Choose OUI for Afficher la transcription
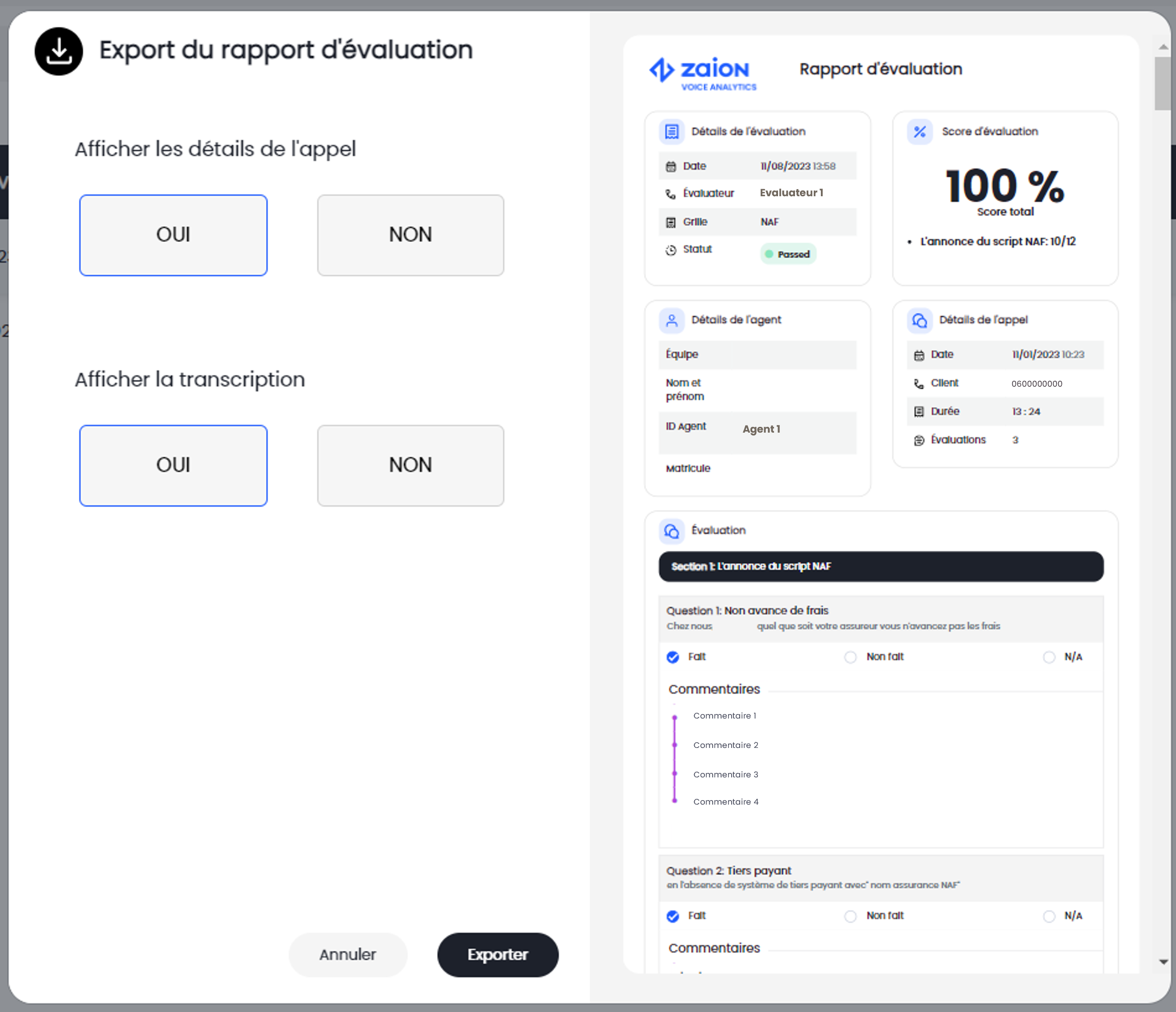Screen dimensions: 1176x1012 click(173, 465)
